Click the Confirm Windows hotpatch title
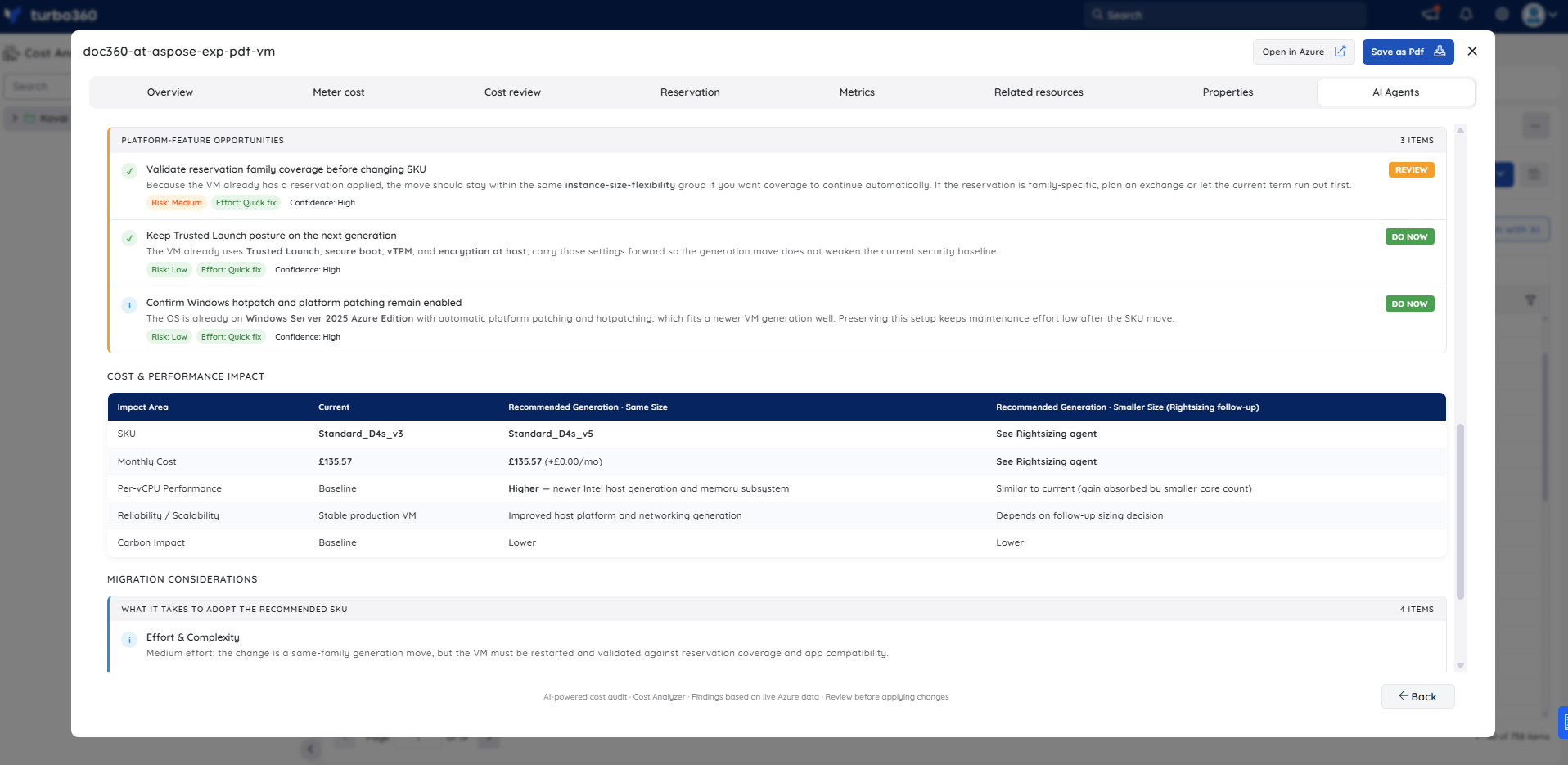Screen dimensions: 1568x765 [304, 303]
